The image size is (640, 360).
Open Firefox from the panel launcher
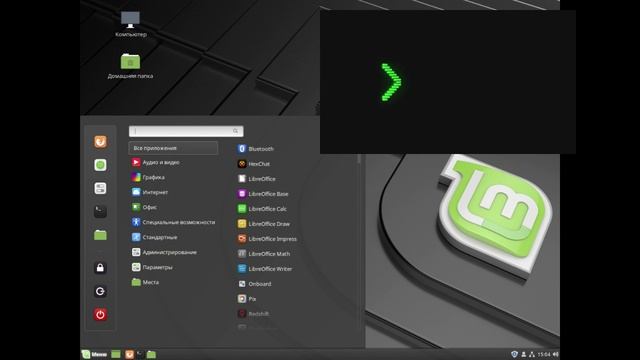click(x=129, y=354)
